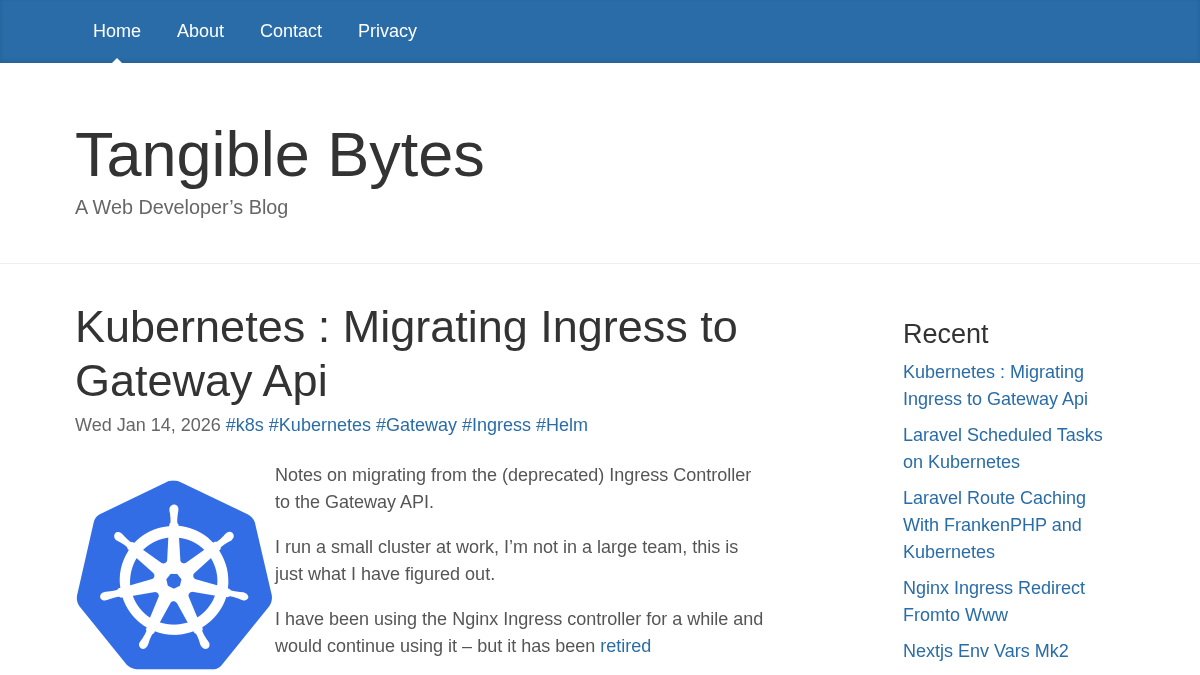Open recent post Laravel Scheduled Tasks on Kubernetes
The height and width of the screenshot is (675, 1200).
[x=1003, y=448]
